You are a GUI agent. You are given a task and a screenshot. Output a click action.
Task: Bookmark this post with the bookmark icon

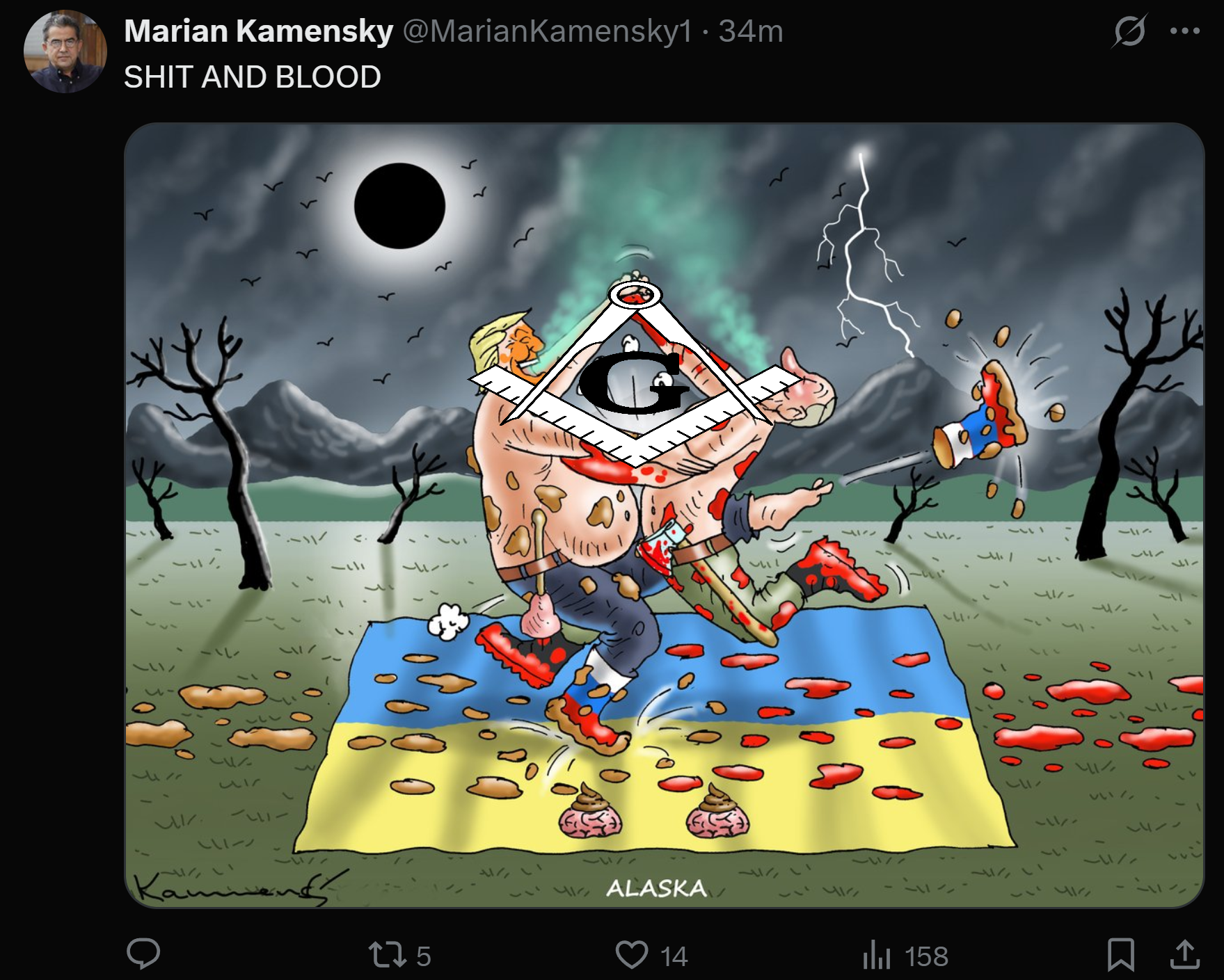click(1120, 954)
